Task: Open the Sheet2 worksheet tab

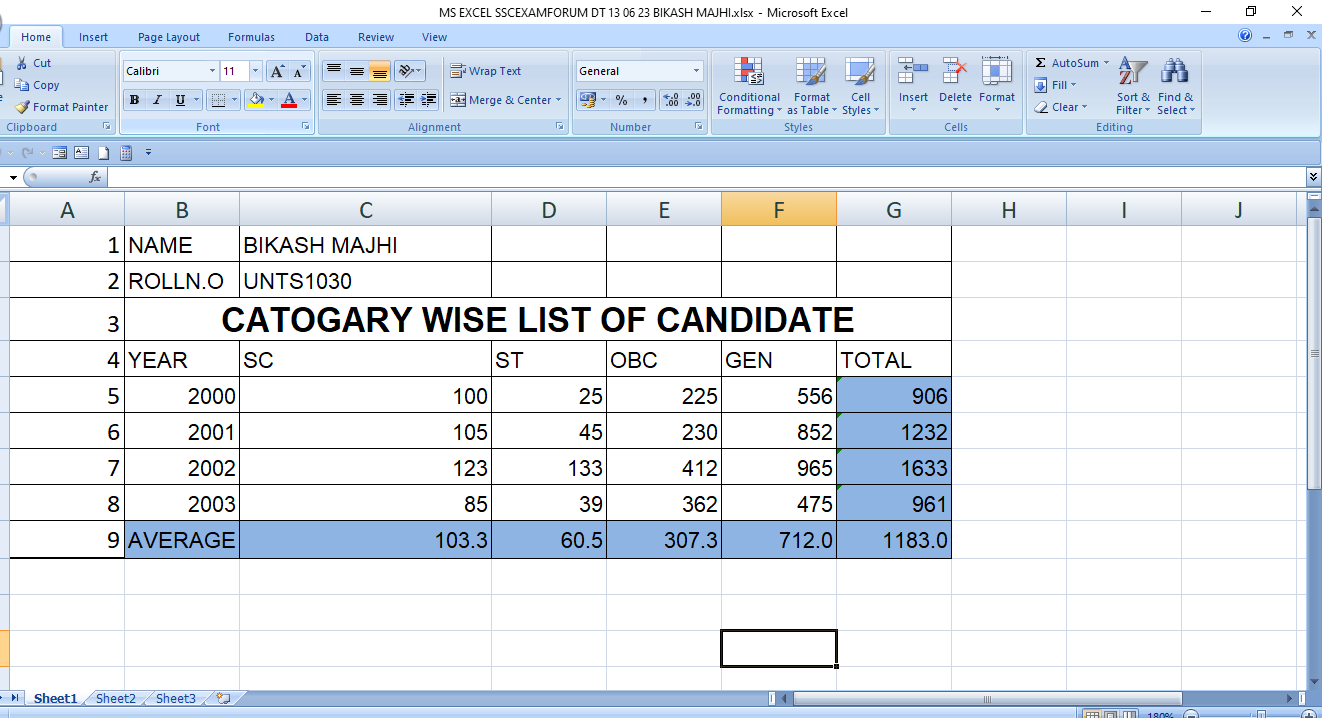Action: click(x=115, y=699)
